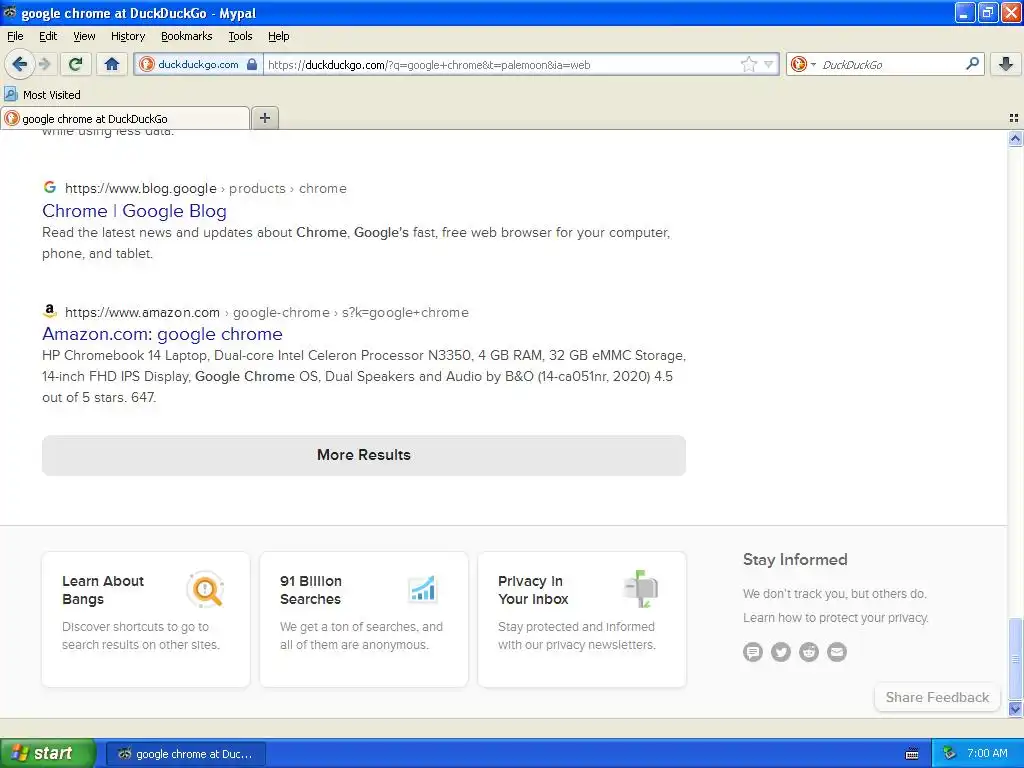Open the Chrome | Google Blog result
1024x768 pixels.
coord(135,211)
